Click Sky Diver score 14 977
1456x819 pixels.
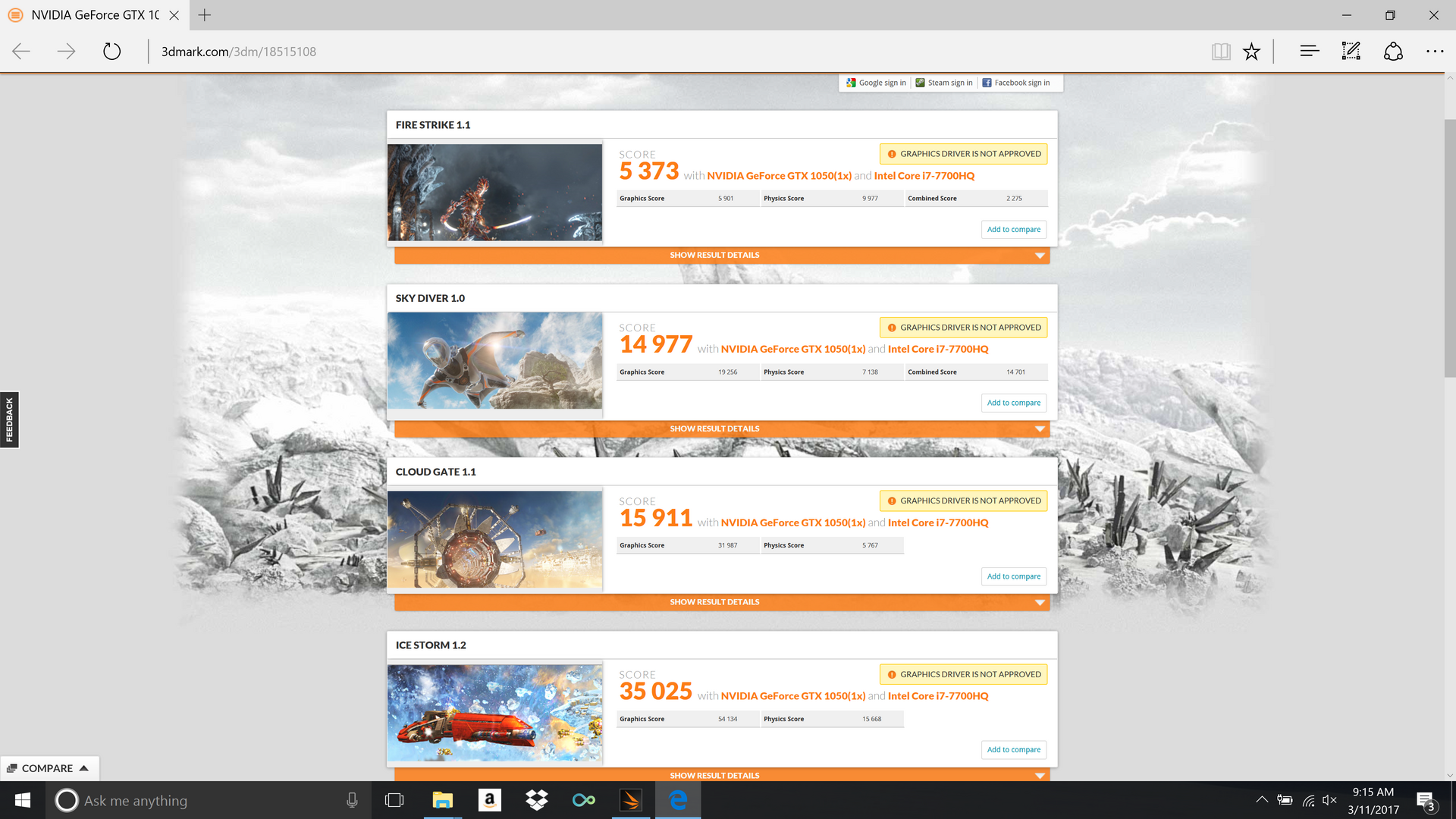tap(656, 345)
